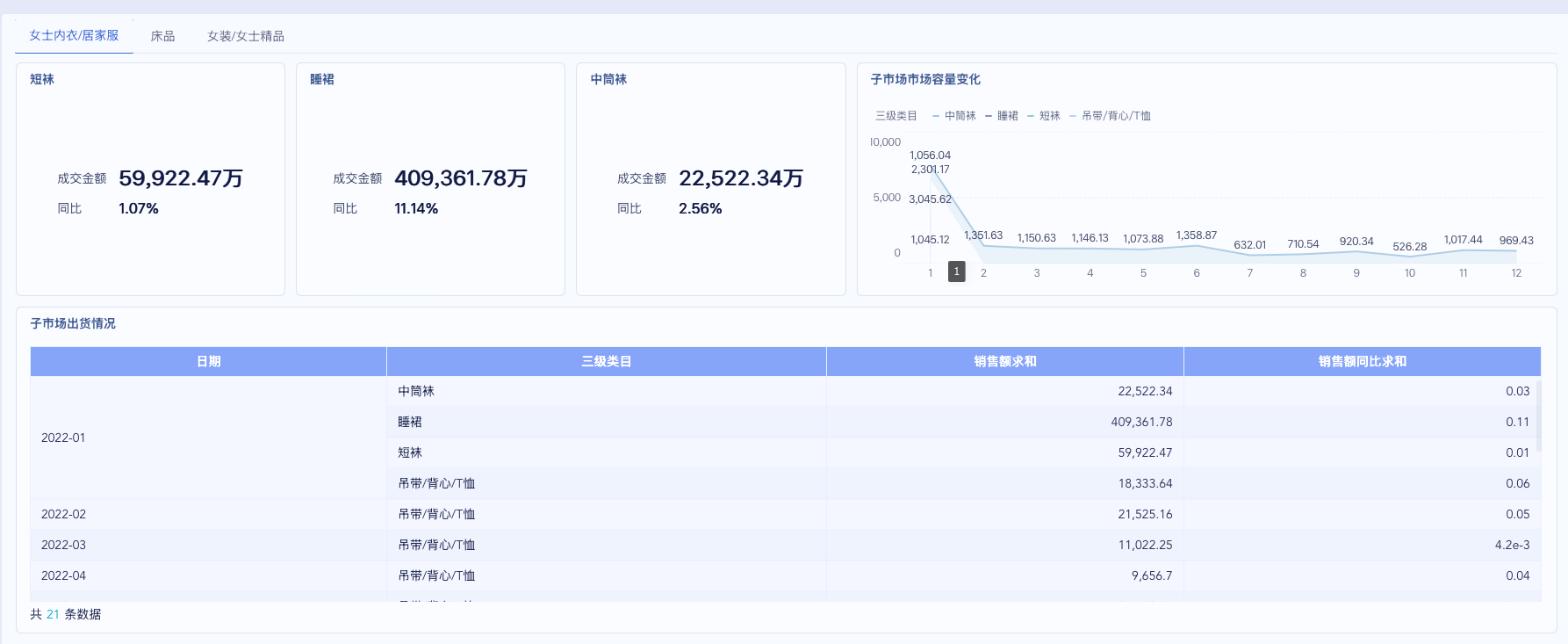Select the 睡裙 card title
Viewport: 1568px width, 644px height.
(x=322, y=79)
